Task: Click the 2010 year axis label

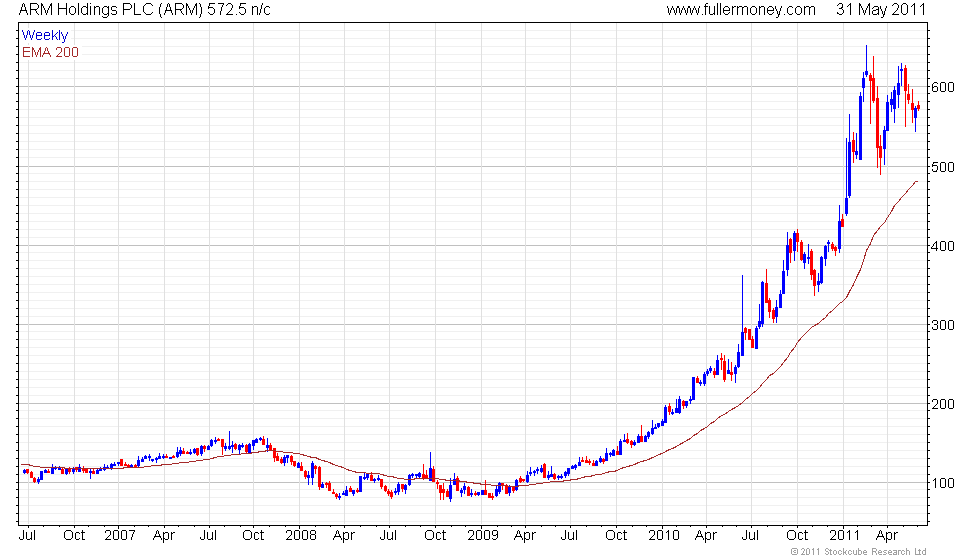Action: point(663,536)
